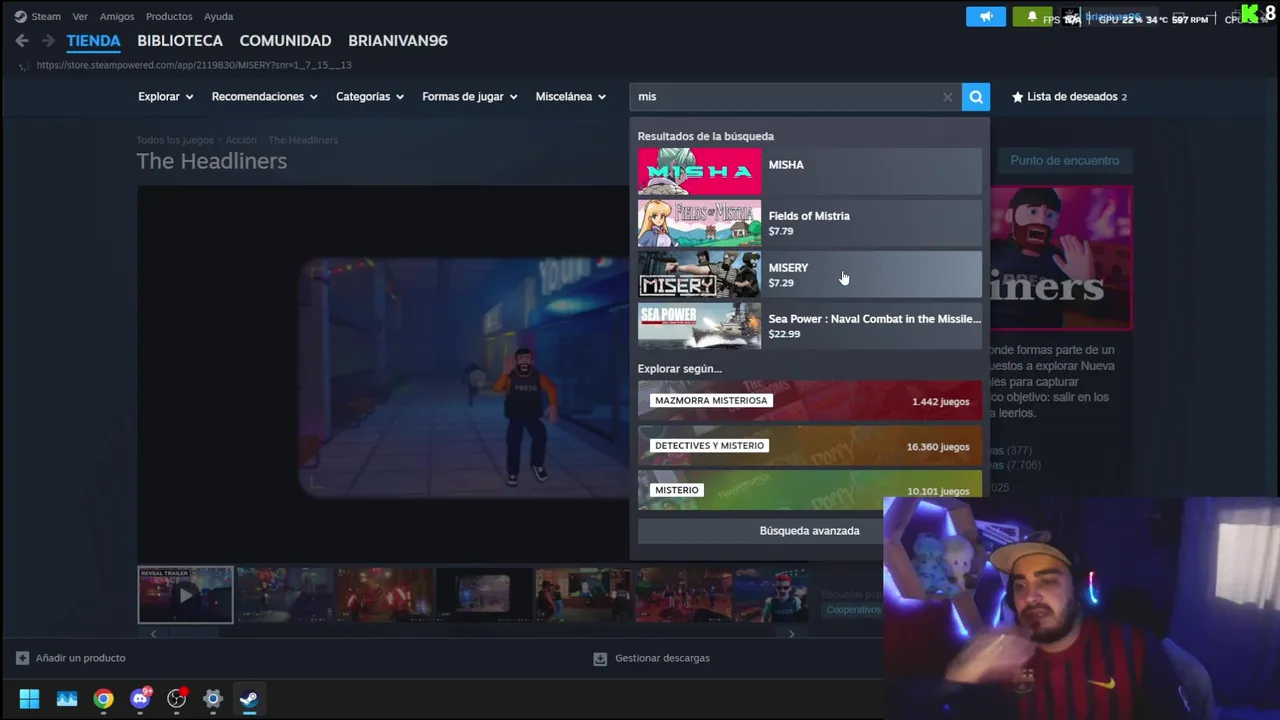Open the Ayuda menu
This screenshot has width=1280, height=720.
(218, 16)
